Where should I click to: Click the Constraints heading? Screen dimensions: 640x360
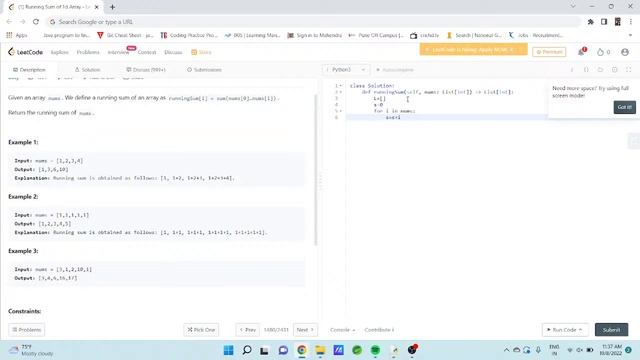click(24, 311)
